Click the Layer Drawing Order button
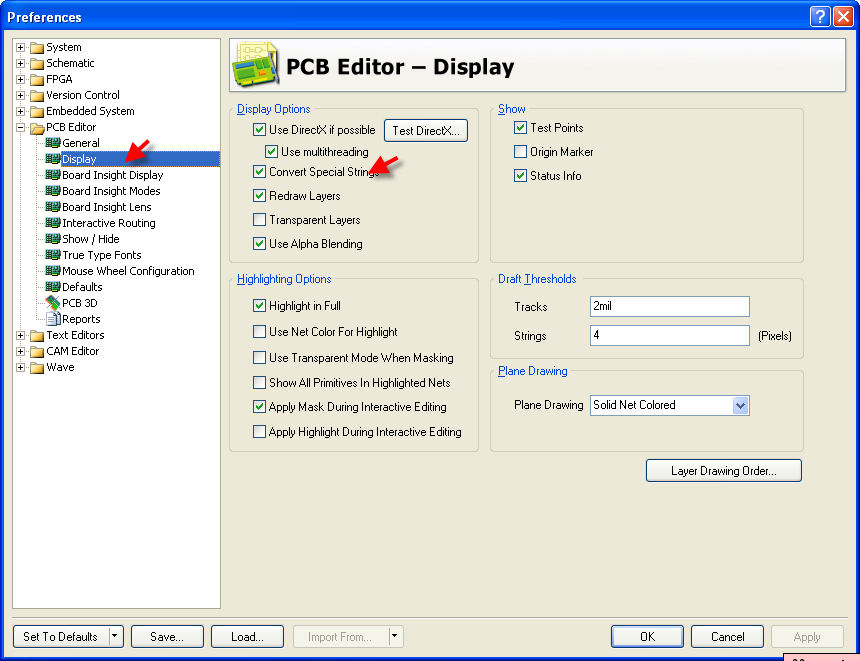 (724, 470)
